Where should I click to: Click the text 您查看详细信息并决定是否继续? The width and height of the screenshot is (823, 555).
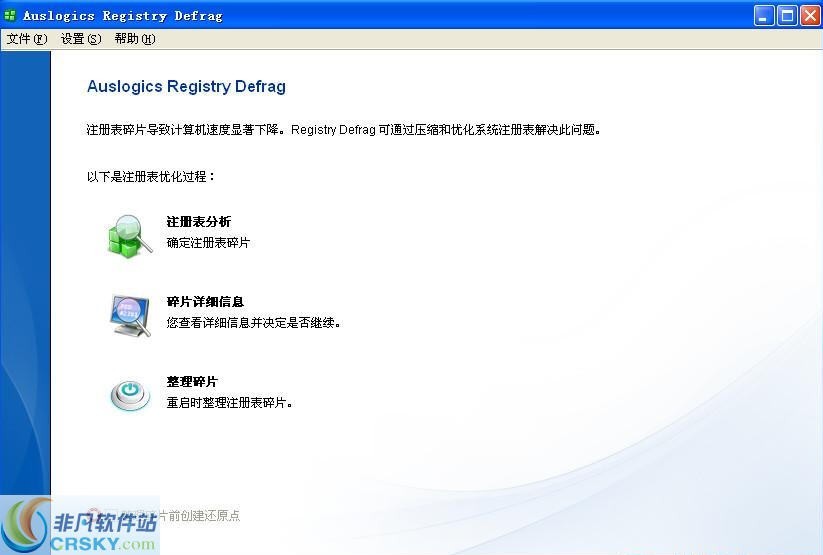254,323
